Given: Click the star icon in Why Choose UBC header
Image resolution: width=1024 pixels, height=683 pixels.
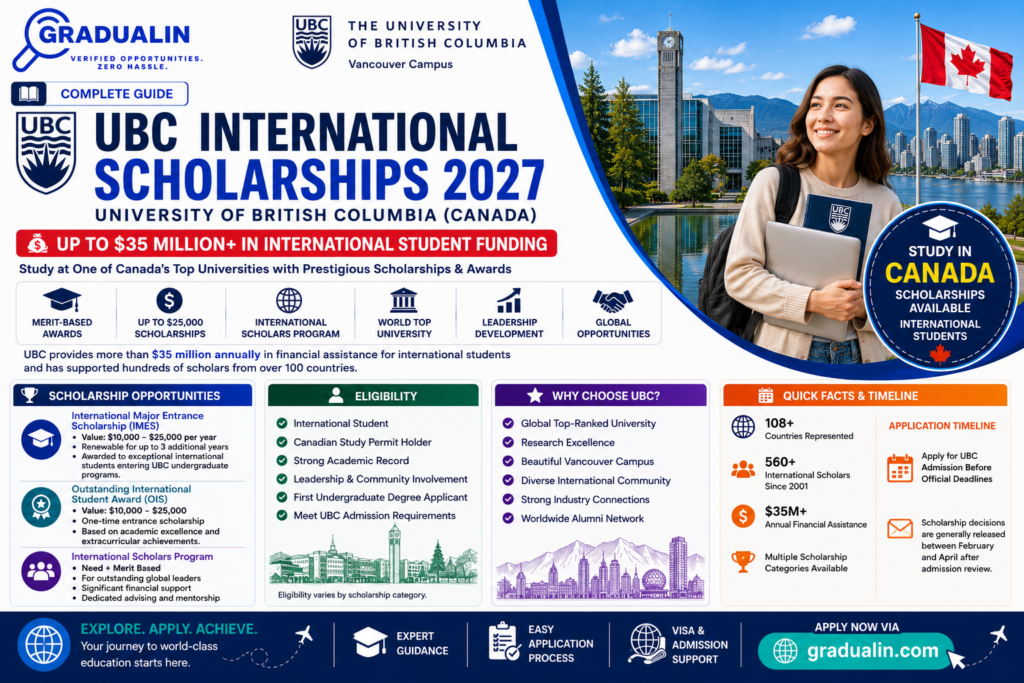Looking at the screenshot, I should click(x=535, y=395).
